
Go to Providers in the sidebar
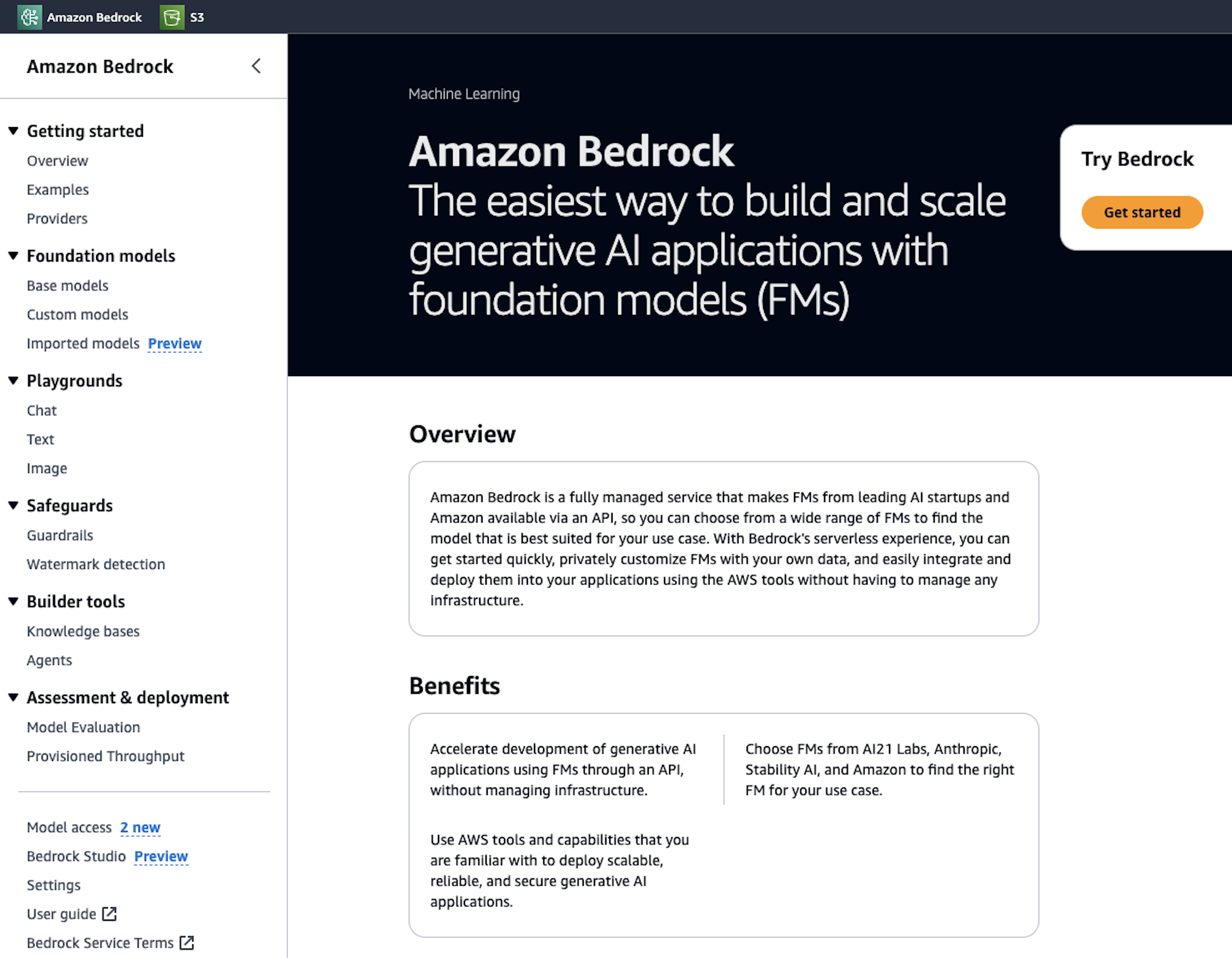pyautogui.click(x=57, y=219)
